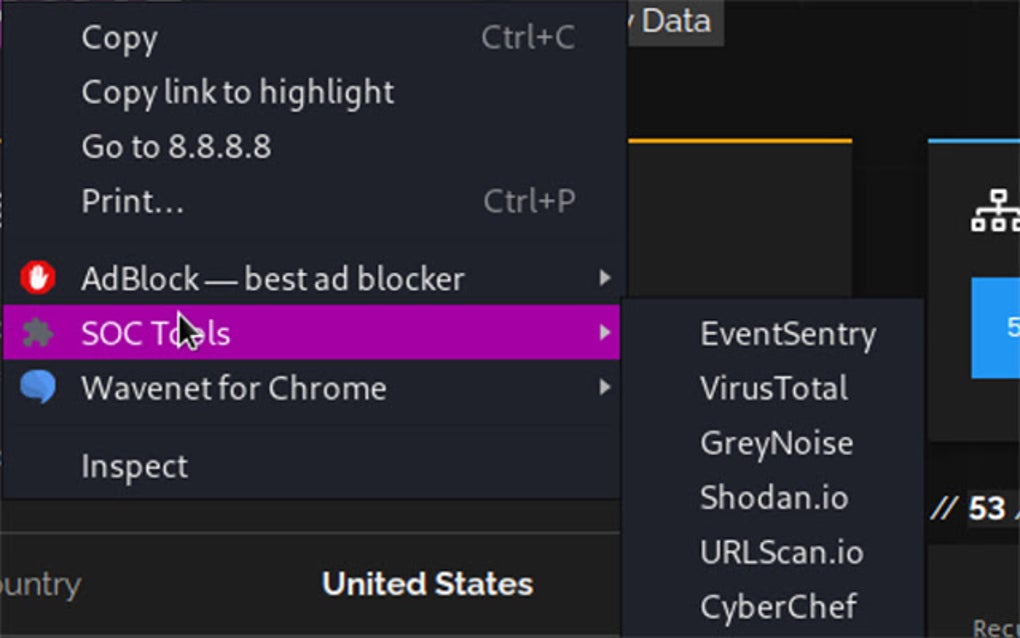This screenshot has width=1020, height=638.
Task: Click the United States country value
Action: [427, 584]
